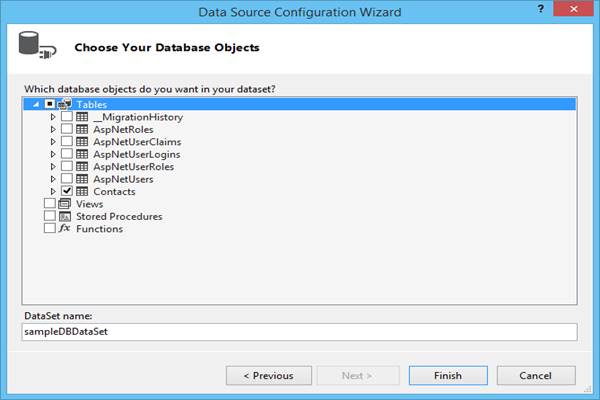This screenshot has width=600, height=400.
Task: Click the Stored Procedures node icon
Action: [x=65, y=216]
